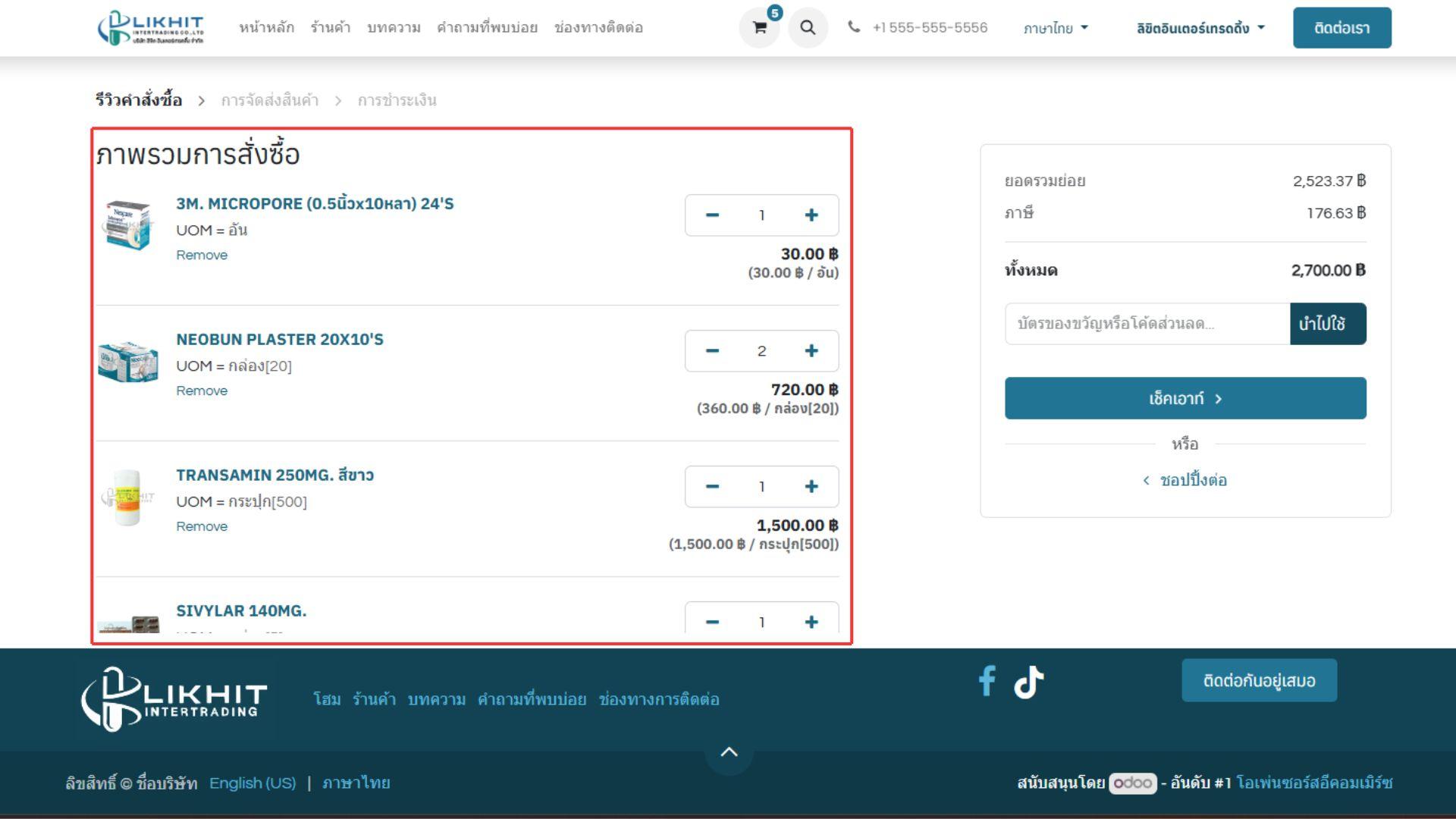Viewport: 1456px width, 819px height.
Task: Decrease quantity of 3M. MICROPORE
Action: click(711, 215)
